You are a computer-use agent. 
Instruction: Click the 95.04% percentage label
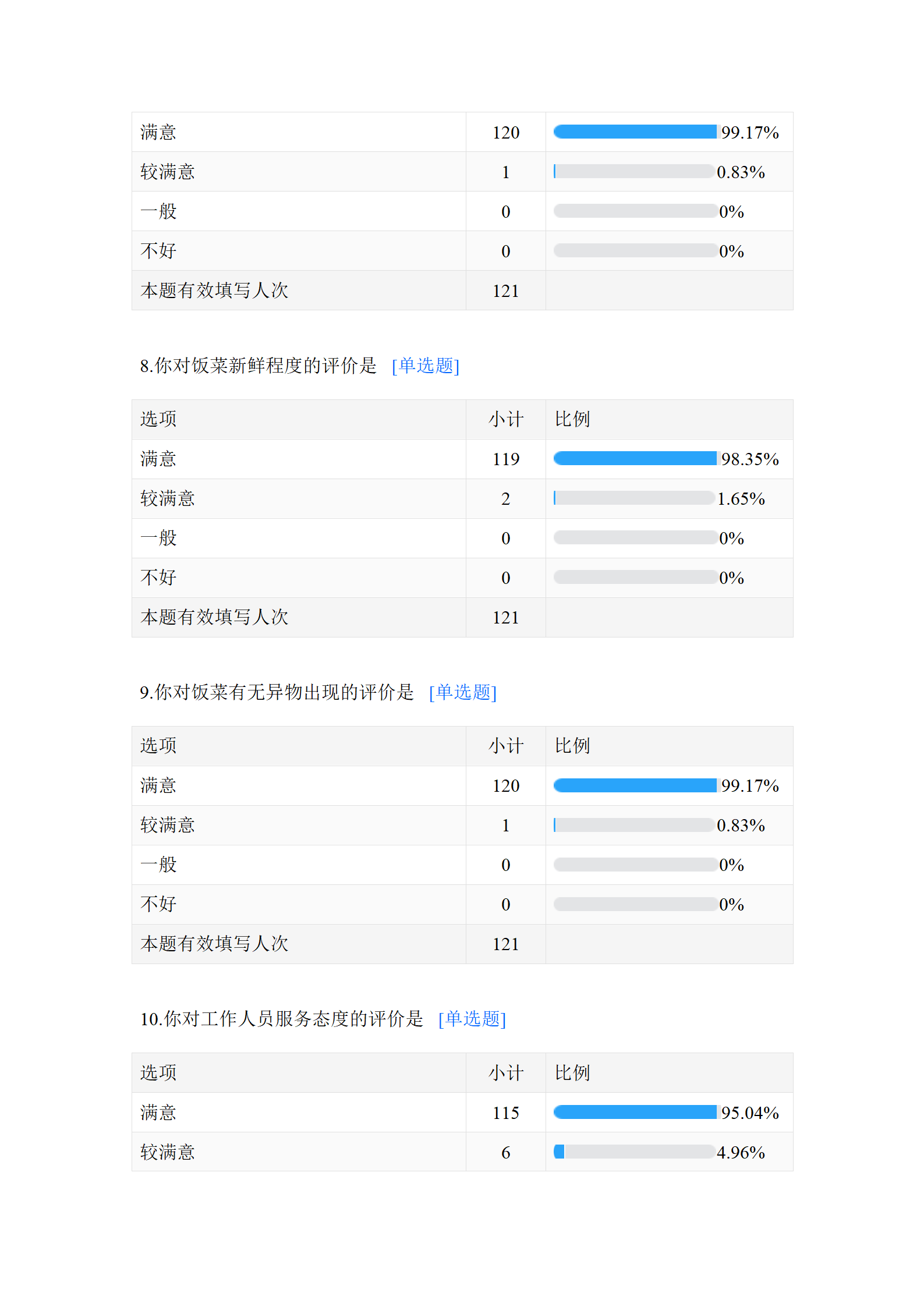click(750, 1113)
